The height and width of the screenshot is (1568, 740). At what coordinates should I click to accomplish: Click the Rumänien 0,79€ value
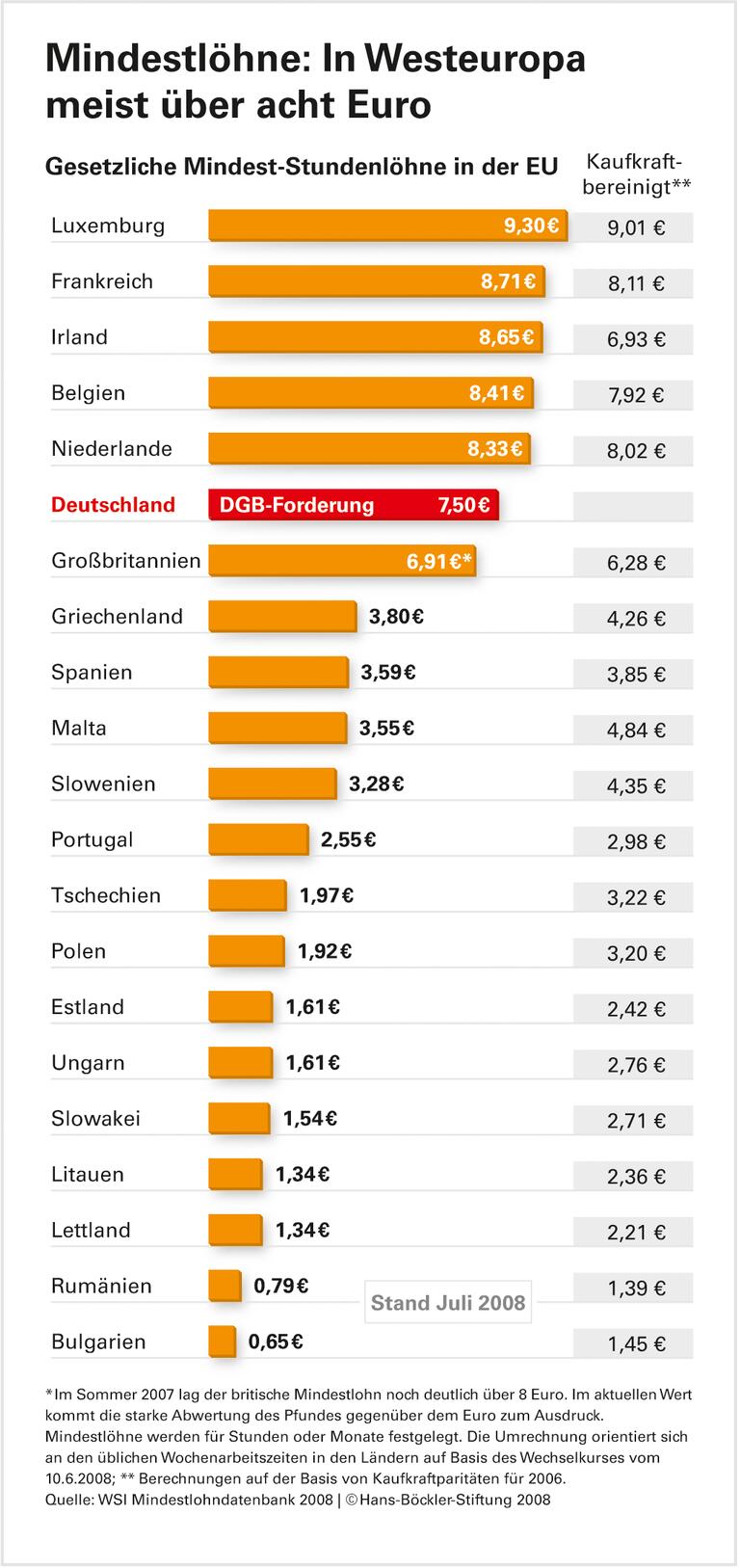[x=280, y=1286]
